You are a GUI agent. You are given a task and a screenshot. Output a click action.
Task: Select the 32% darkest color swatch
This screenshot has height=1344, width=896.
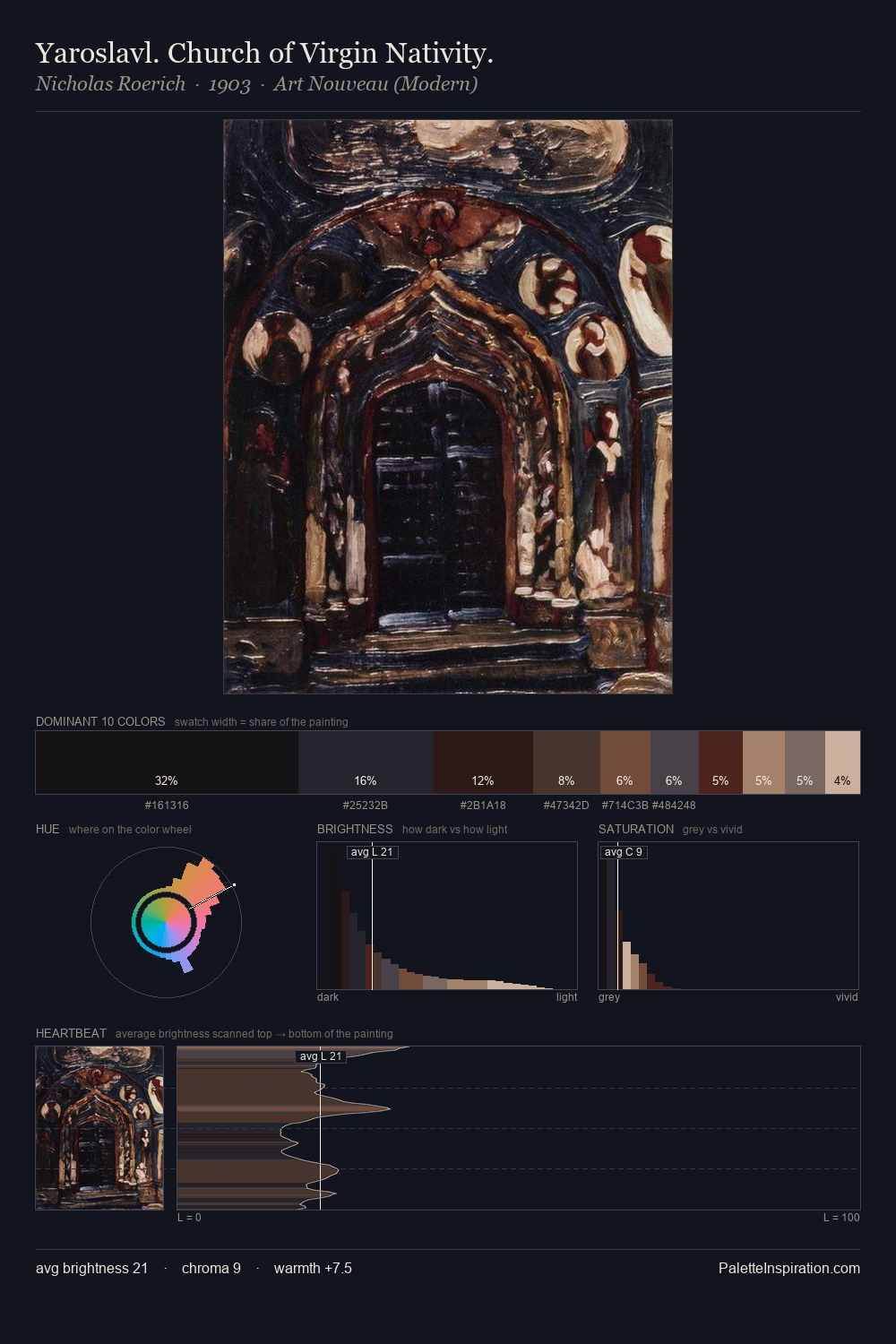(167, 762)
